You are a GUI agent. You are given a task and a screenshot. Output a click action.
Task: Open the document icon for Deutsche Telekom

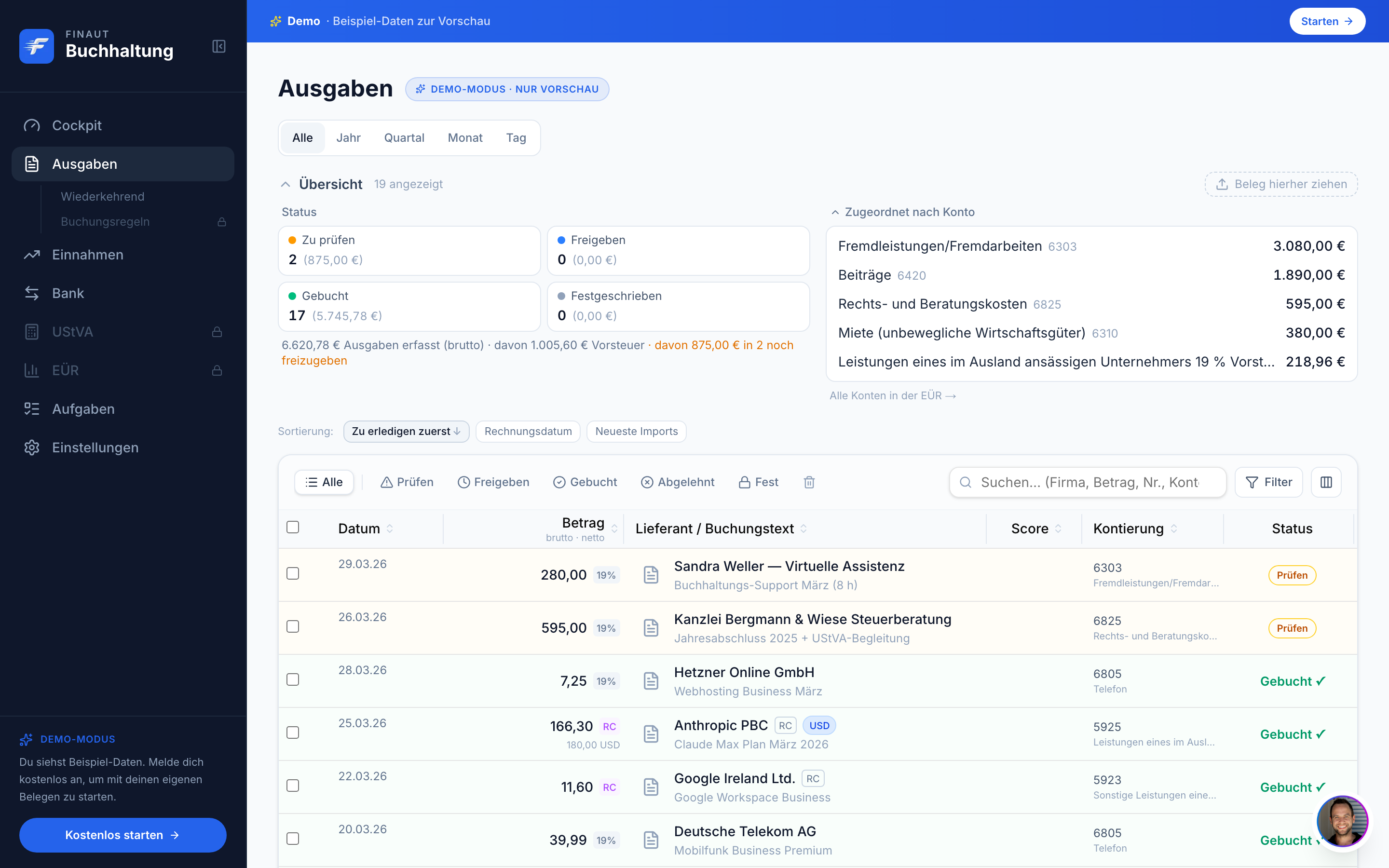(651, 840)
